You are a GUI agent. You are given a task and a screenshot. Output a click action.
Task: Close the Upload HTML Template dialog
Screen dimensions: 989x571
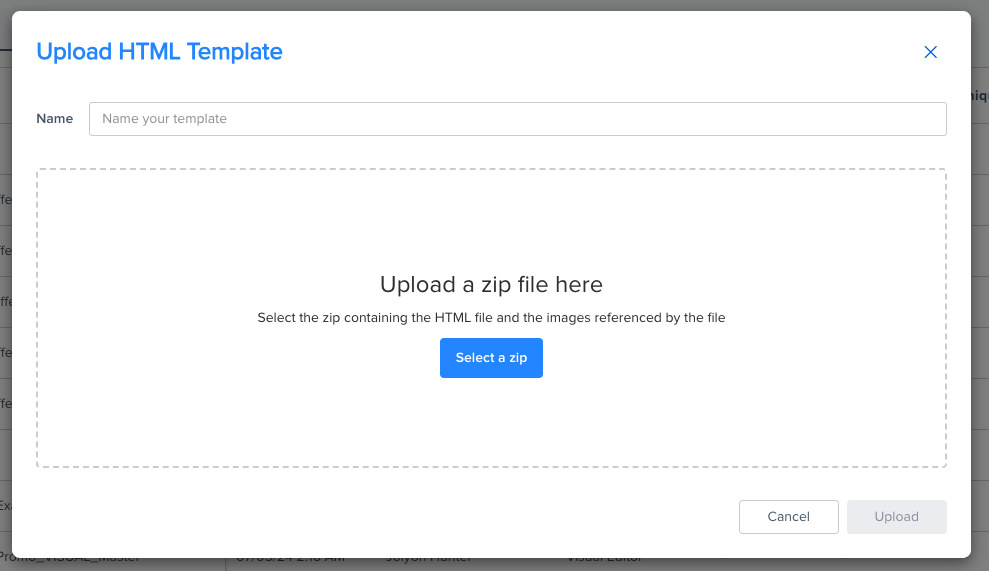pyautogui.click(x=930, y=52)
